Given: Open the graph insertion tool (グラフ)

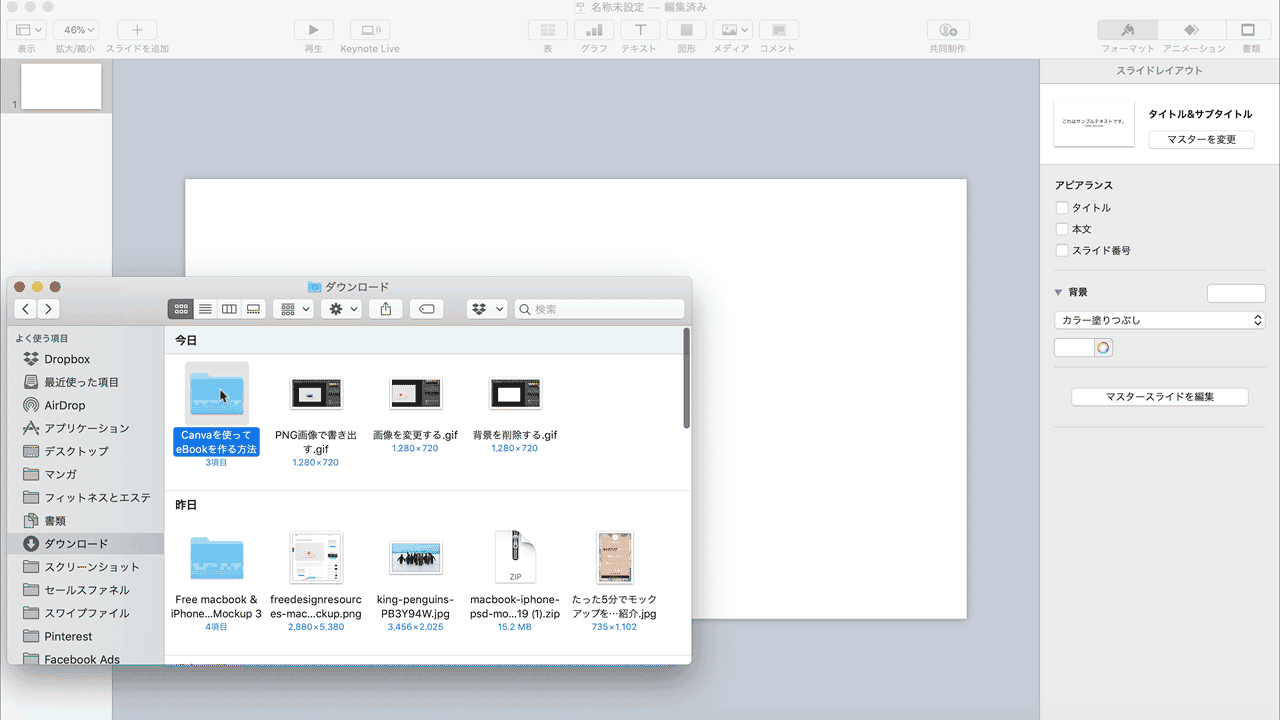Looking at the screenshot, I should [x=593, y=29].
